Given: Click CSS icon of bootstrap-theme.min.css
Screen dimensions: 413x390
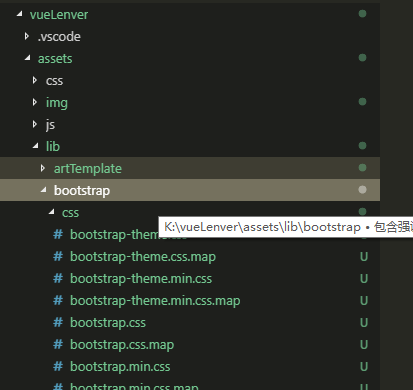Looking at the screenshot, I should pyautogui.click(x=58, y=279).
